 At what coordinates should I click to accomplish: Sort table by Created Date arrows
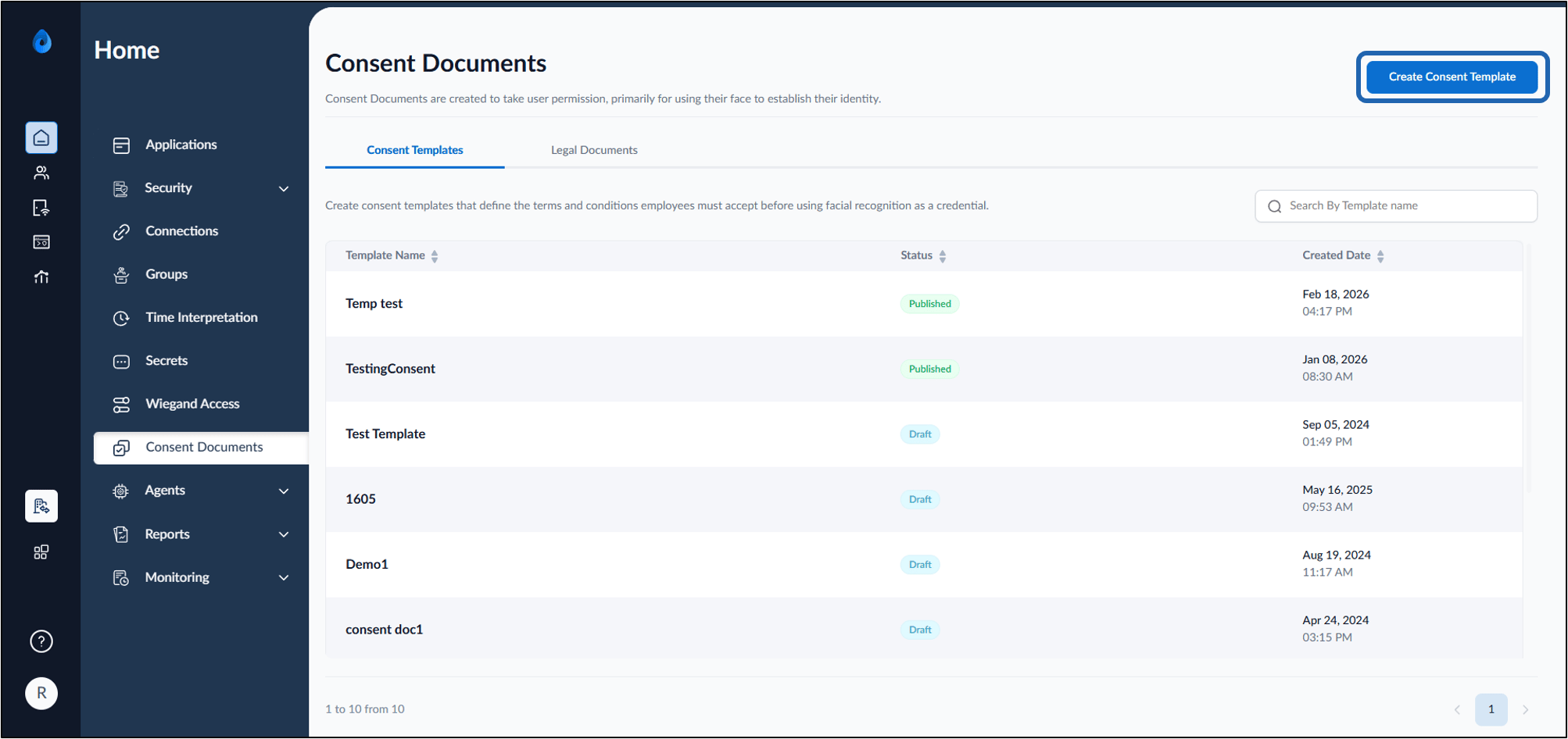(x=1380, y=256)
